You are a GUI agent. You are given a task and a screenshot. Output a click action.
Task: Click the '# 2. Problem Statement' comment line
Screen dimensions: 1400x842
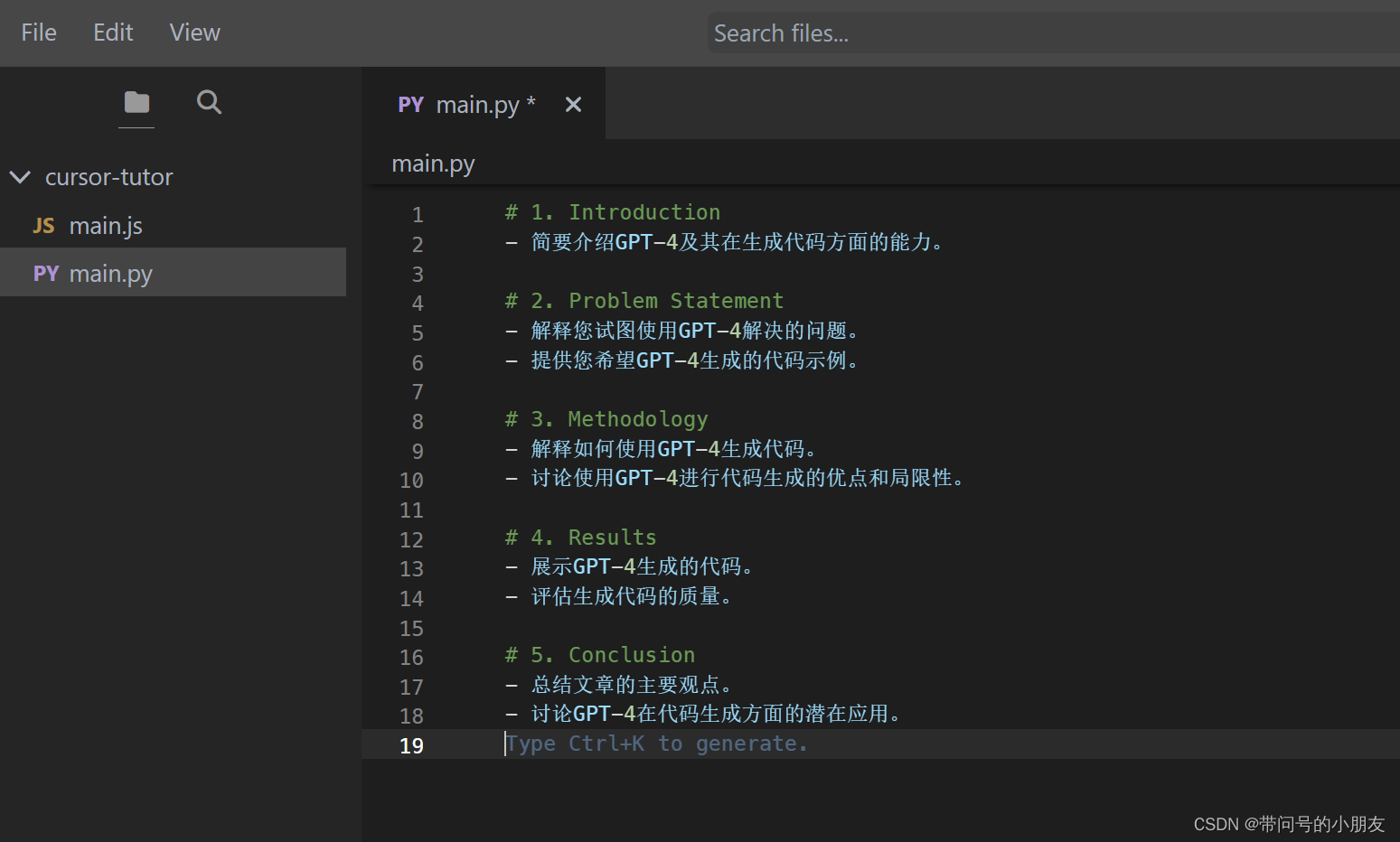644,301
